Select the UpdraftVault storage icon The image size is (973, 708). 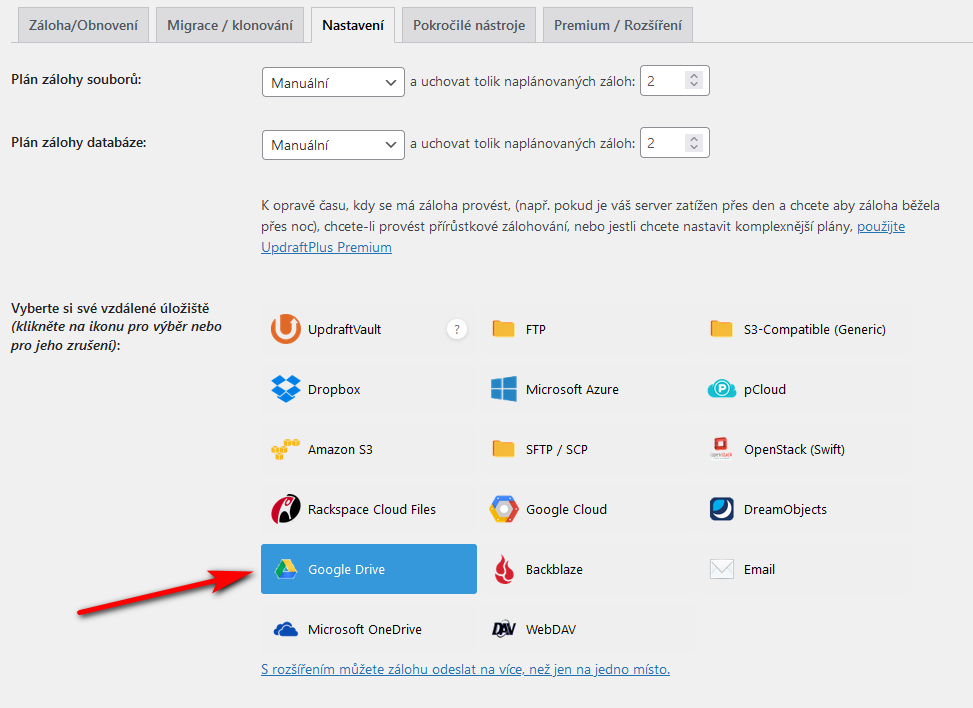point(285,329)
